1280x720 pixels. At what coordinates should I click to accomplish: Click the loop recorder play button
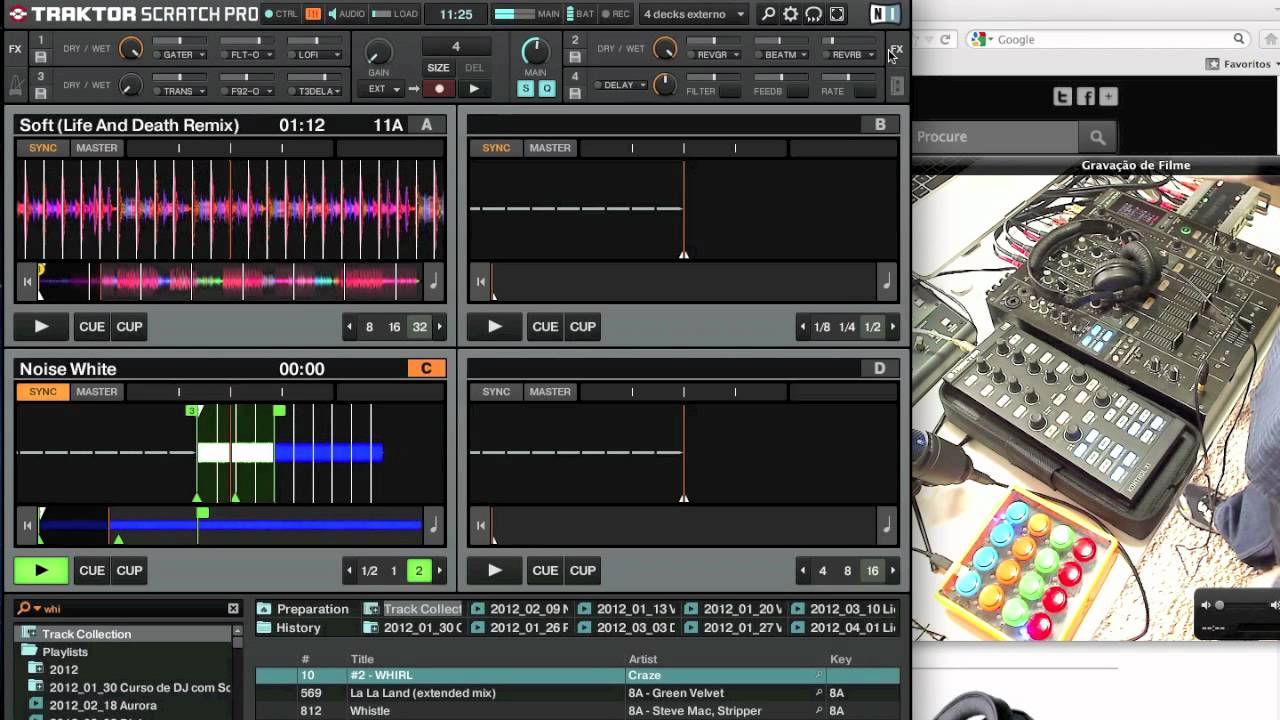pos(474,89)
